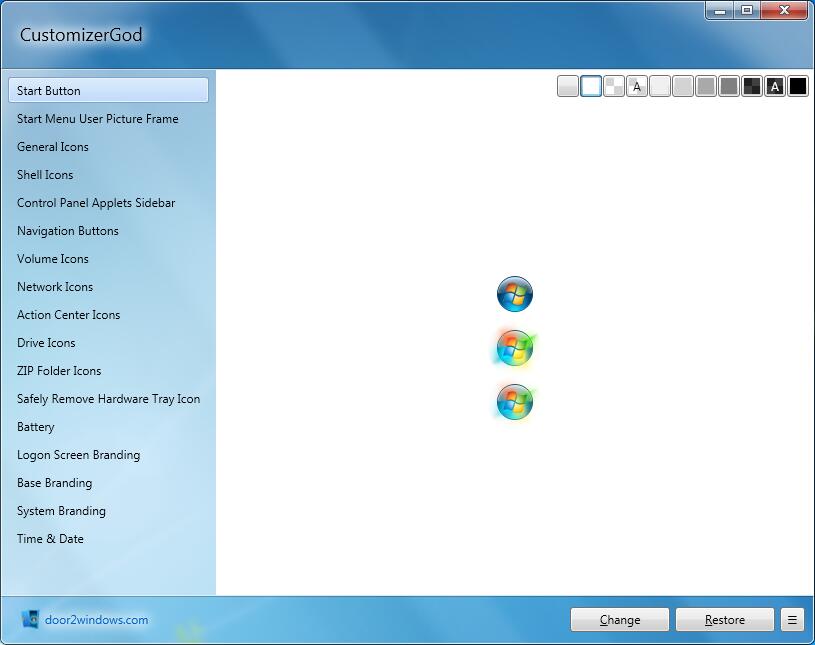The width and height of the screenshot is (815, 645).
Task: Click the door2windows logo icon
Action: point(31,620)
